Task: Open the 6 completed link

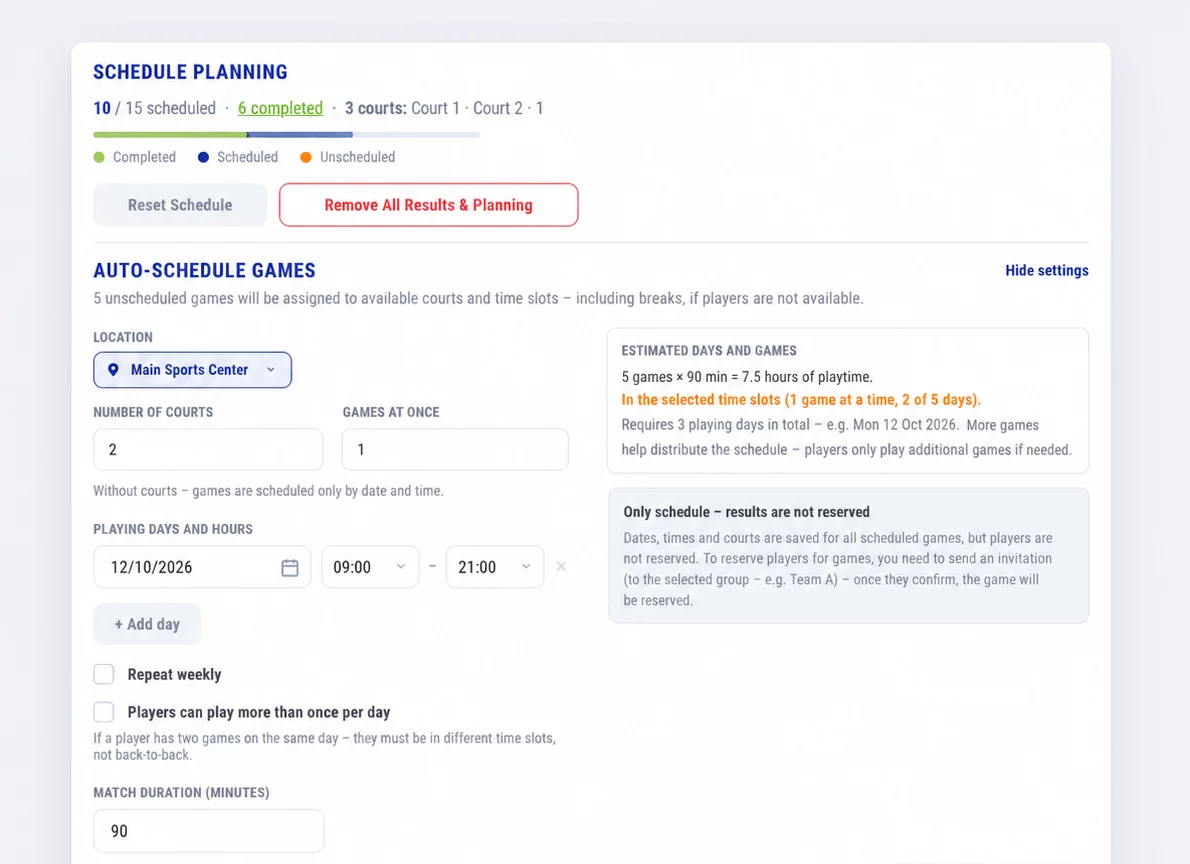Action: click(280, 108)
